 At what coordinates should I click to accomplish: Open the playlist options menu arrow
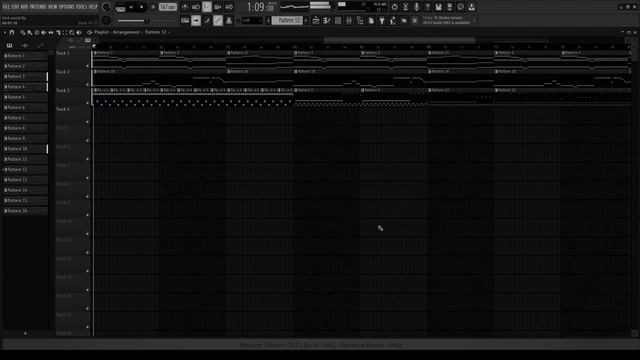tap(4, 32)
